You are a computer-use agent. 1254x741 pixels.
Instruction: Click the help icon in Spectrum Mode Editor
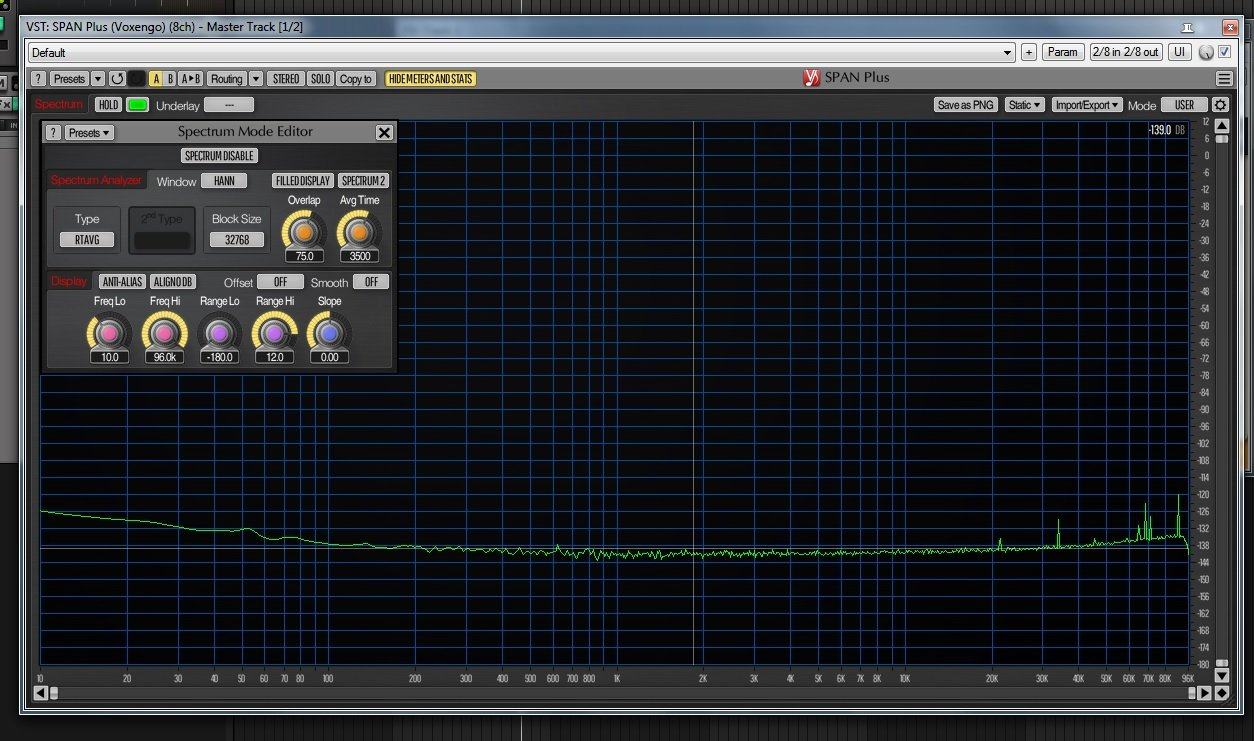(x=53, y=132)
